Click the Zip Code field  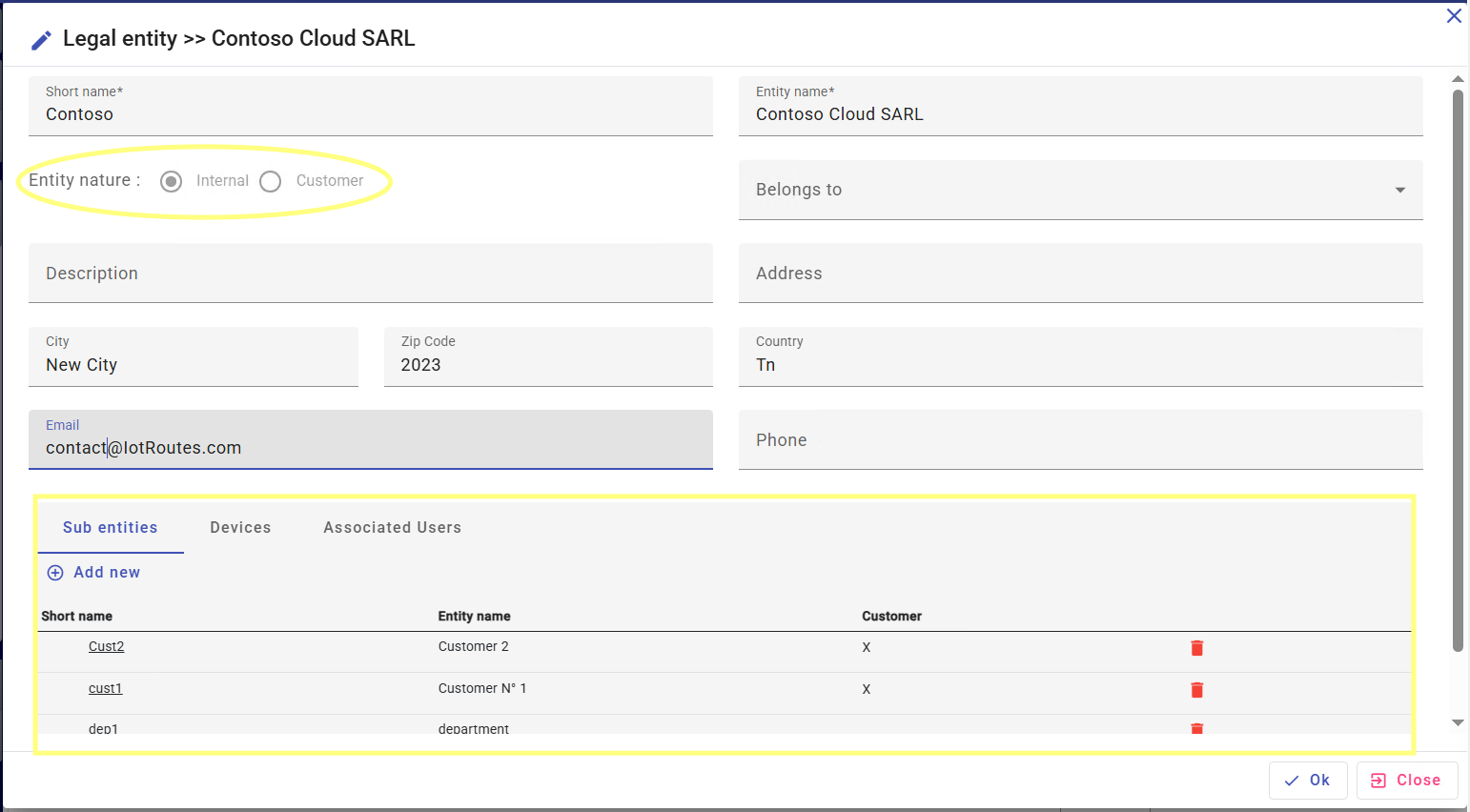pyautogui.click(x=547, y=364)
